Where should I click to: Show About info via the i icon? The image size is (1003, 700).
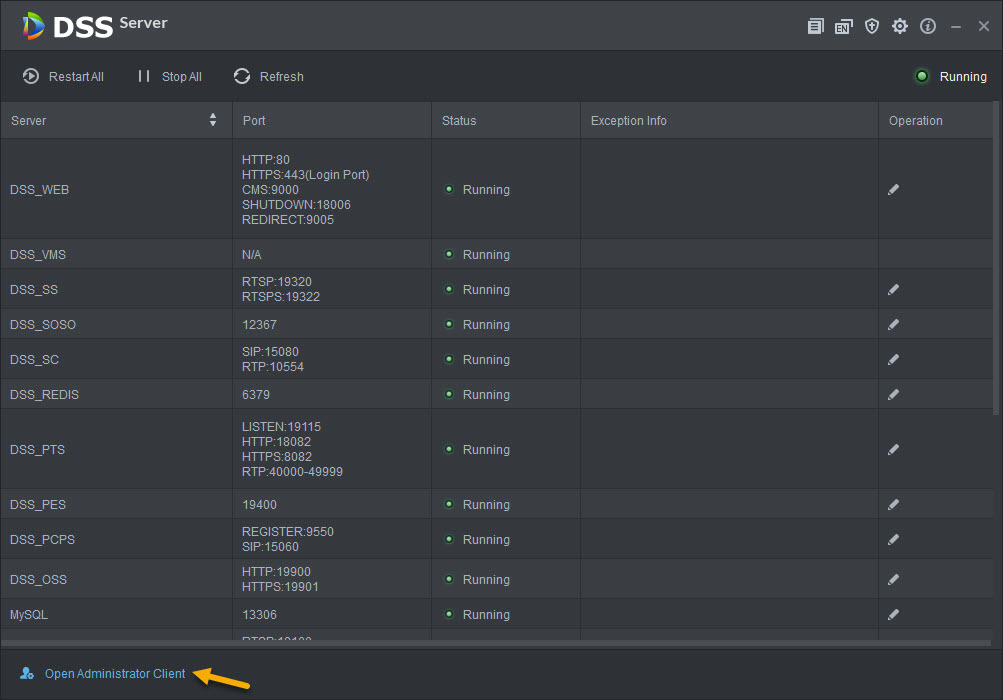[x=928, y=27]
